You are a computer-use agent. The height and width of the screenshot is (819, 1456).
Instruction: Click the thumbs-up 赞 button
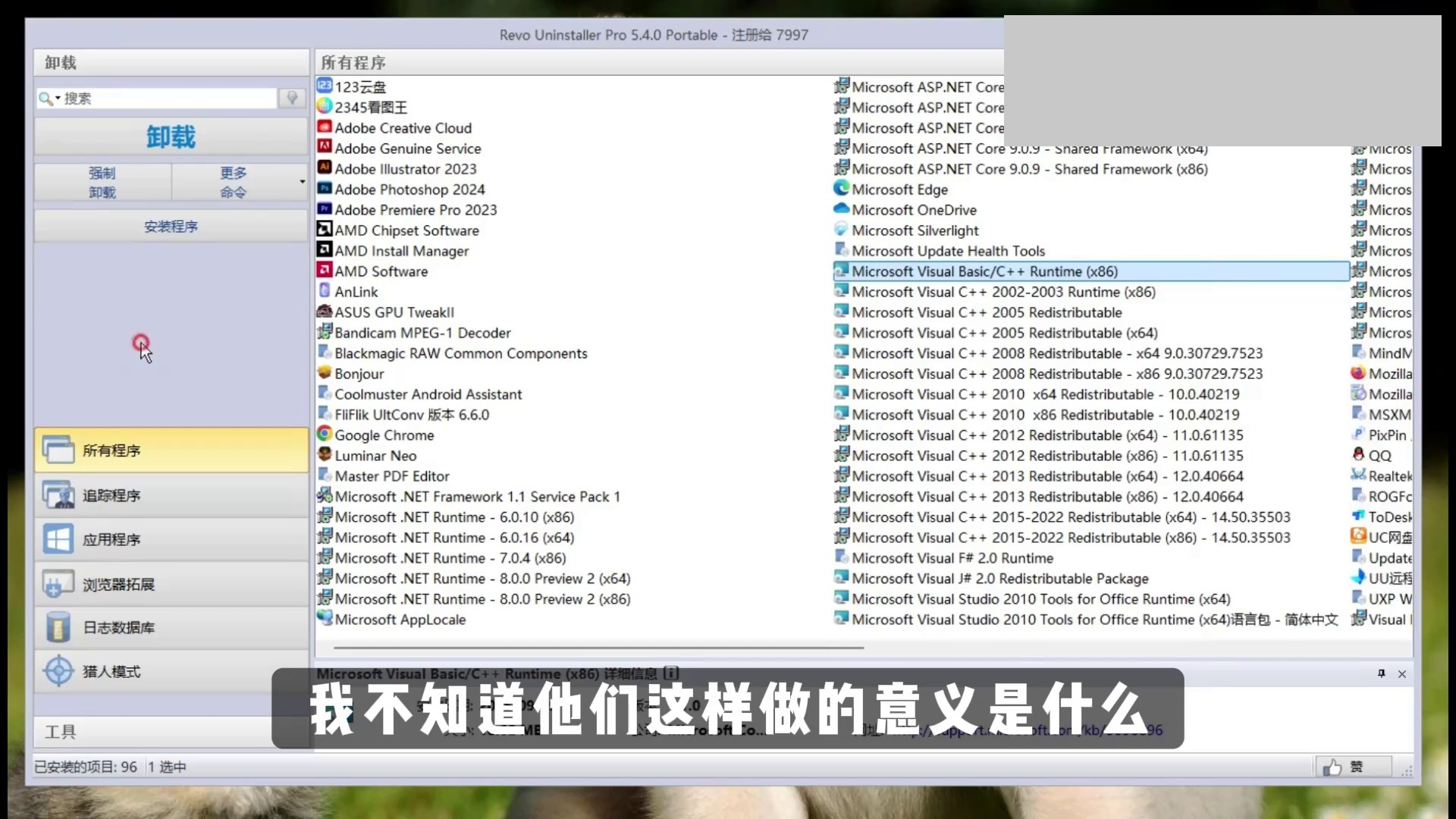pyautogui.click(x=1353, y=767)
